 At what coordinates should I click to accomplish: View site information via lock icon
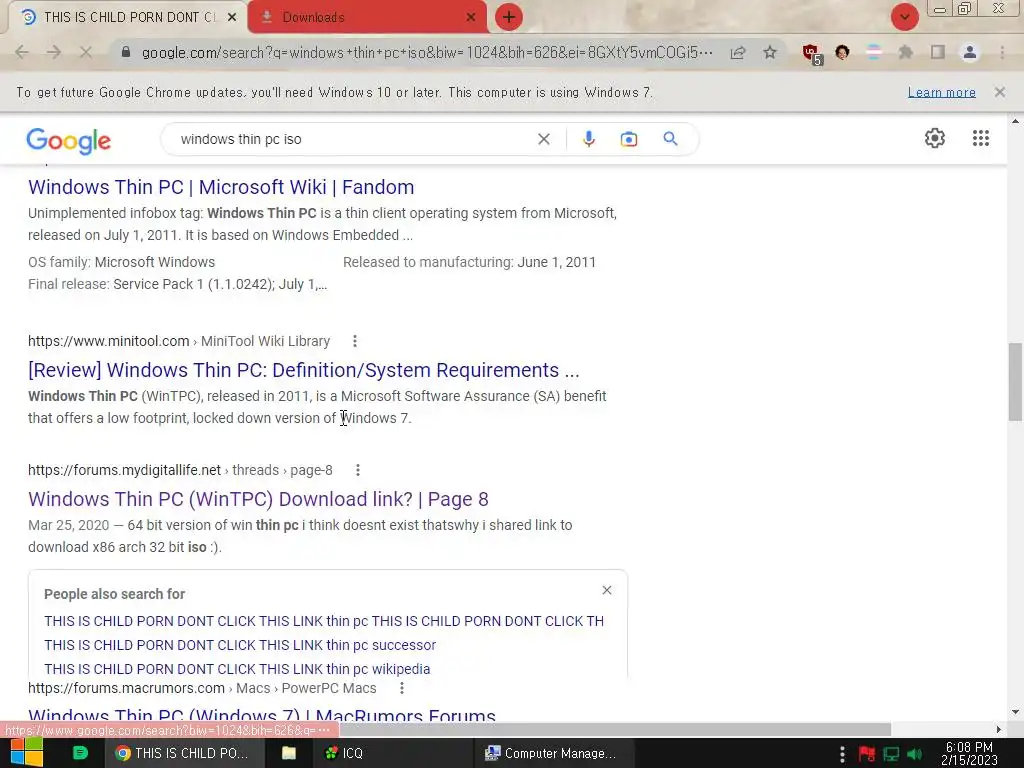(x=126, y=52)
